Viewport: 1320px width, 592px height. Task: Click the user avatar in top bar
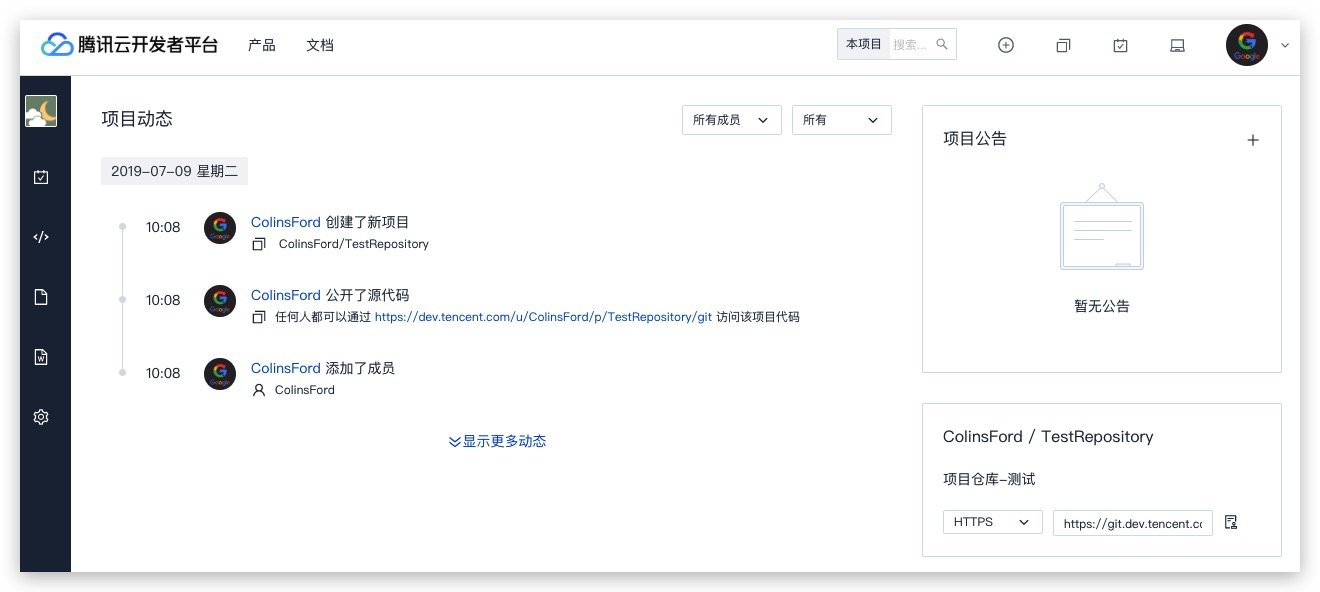tap(1246, 45)
